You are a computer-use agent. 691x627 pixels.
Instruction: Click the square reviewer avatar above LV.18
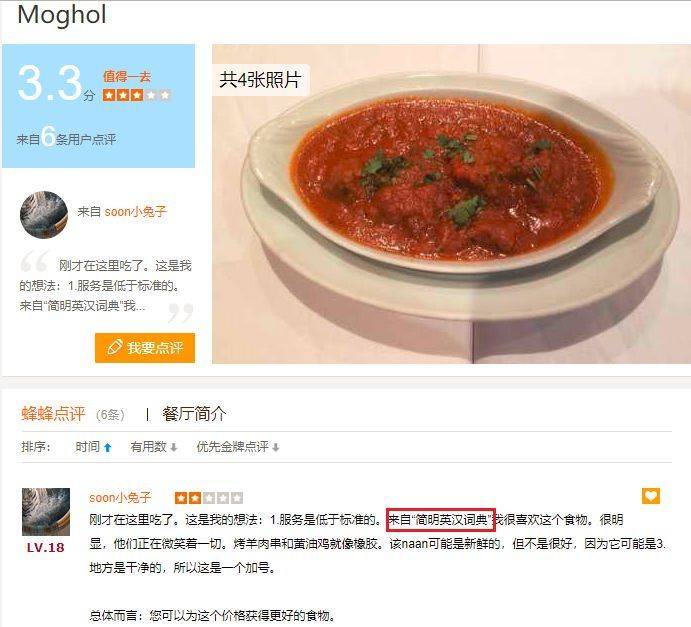[x=46, y=512]
